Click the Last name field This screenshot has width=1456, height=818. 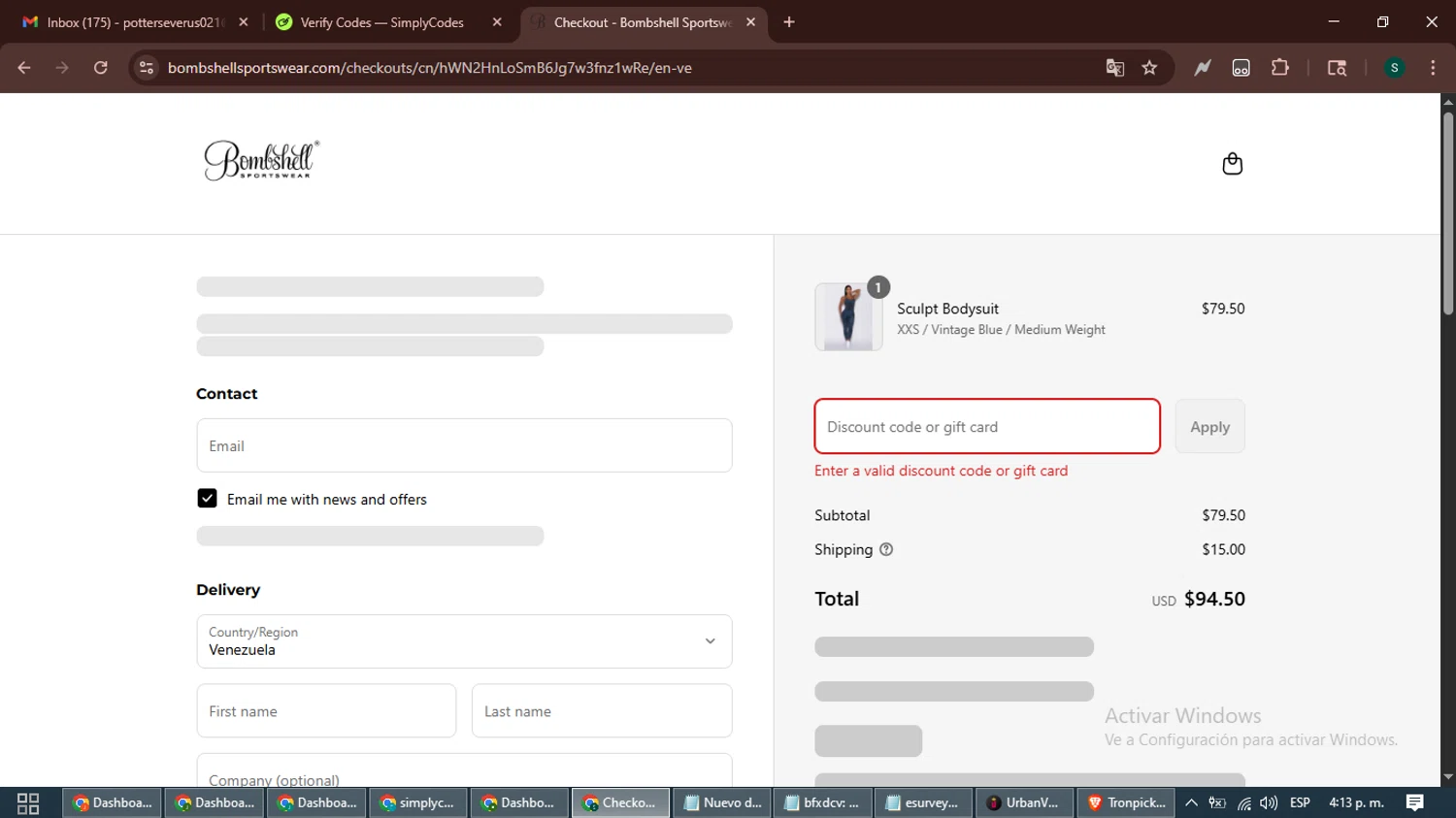tap(602, 710)
